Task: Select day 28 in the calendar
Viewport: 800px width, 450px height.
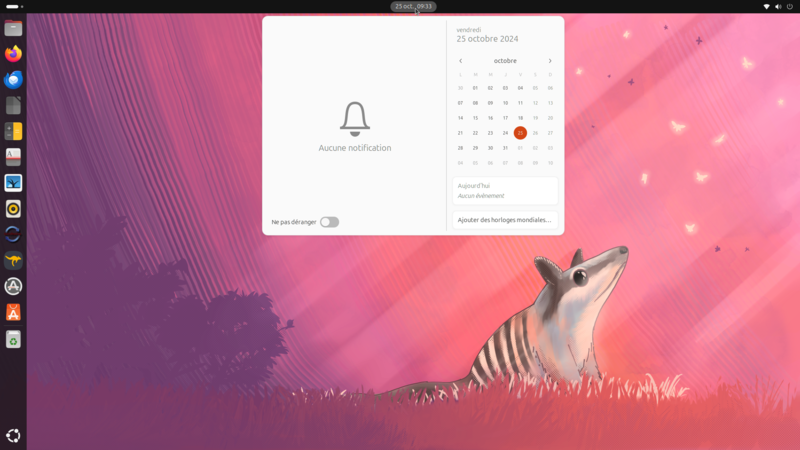Action: 460,148
